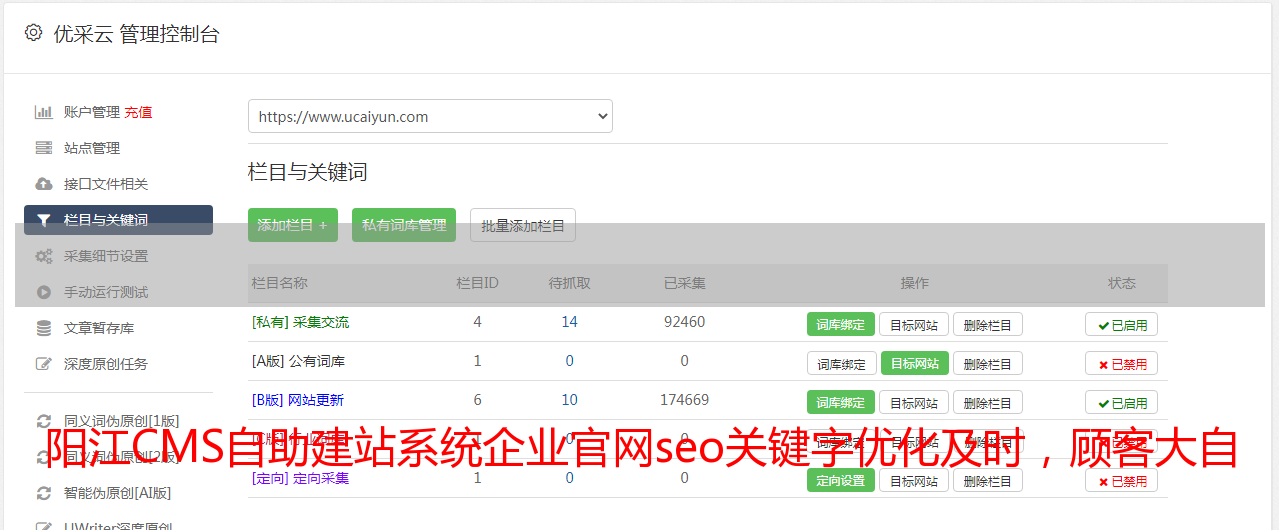Image resolution: width=1279 pixels, height=530 pixels.
Task: Click 删除栏目 in the 采集交流 row
Action: [x=988, y=324]
